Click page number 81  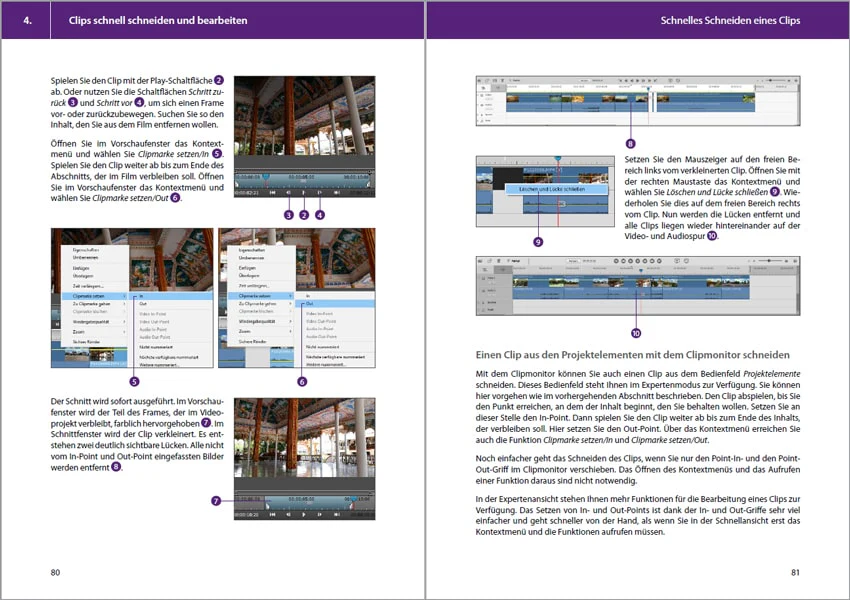click(795, 572)
